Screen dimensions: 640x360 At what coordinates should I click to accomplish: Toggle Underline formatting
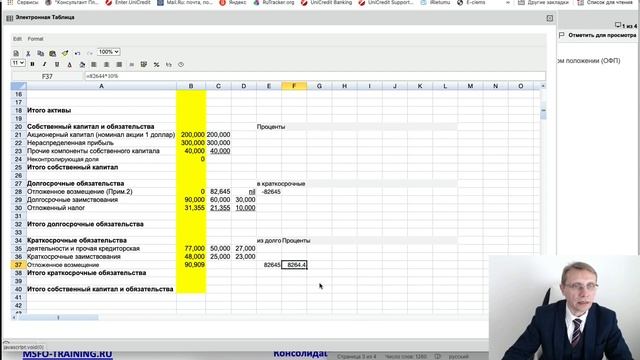coord(57,64)
